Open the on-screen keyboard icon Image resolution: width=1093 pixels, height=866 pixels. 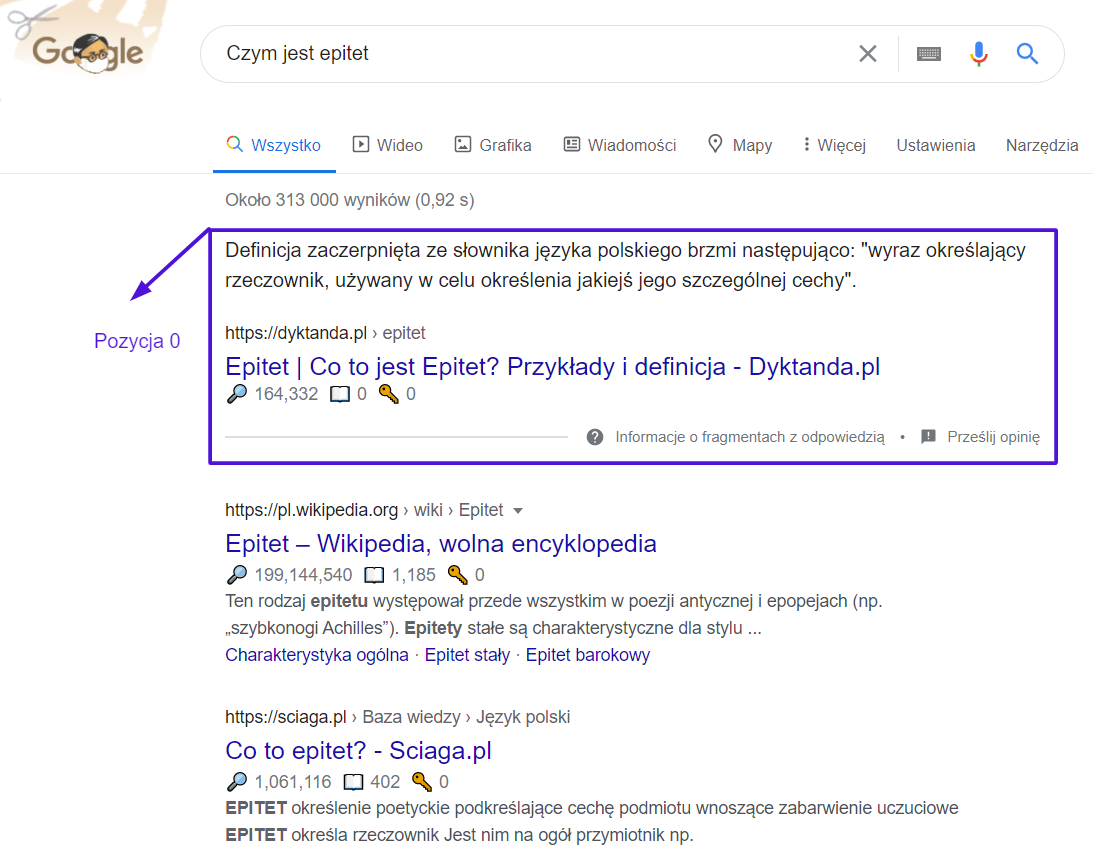[x=928, y=54]
